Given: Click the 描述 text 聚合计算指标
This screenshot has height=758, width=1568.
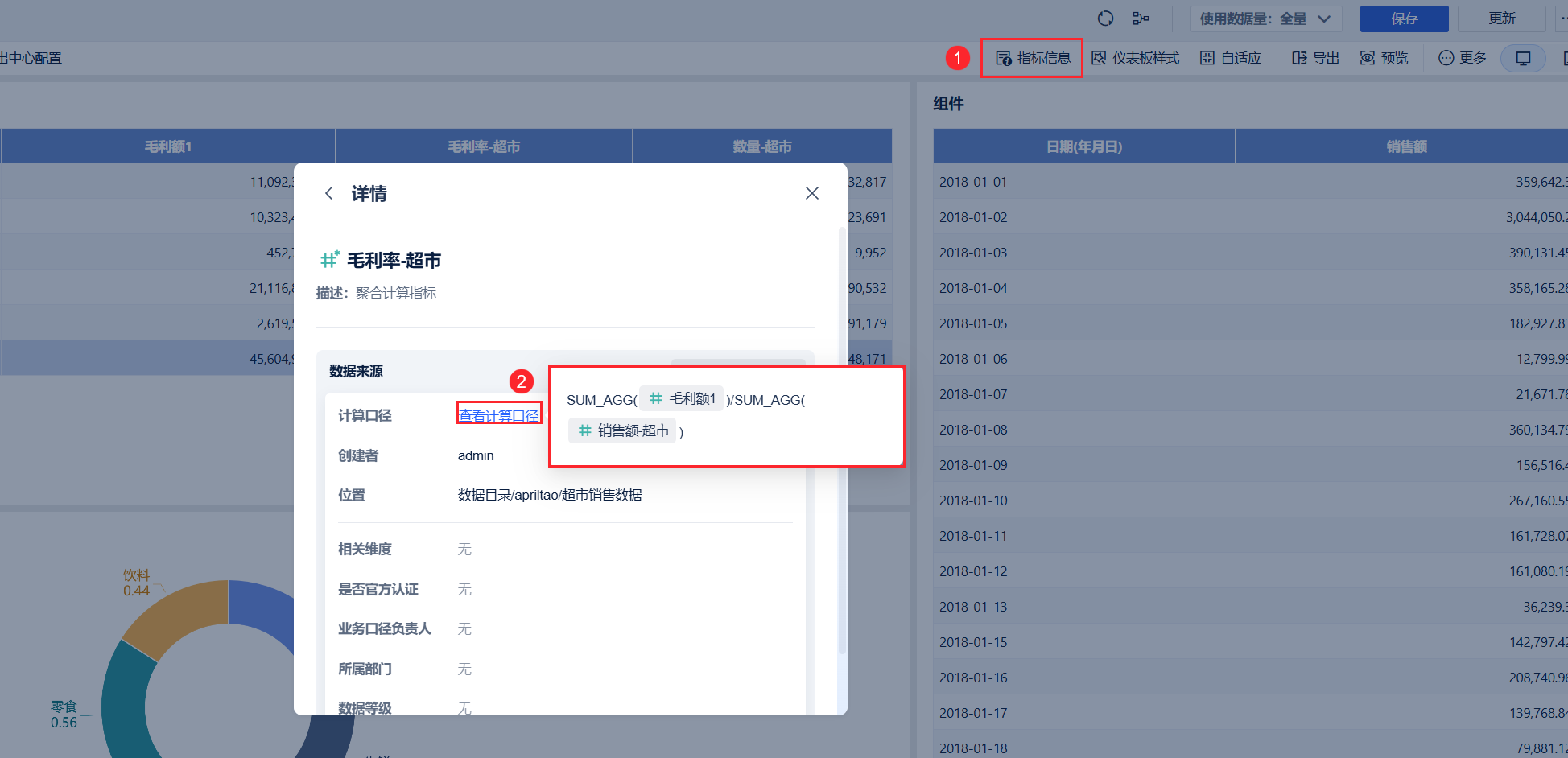Looking at the screenshot, I should pyautogui.click(x=396, y=293).
